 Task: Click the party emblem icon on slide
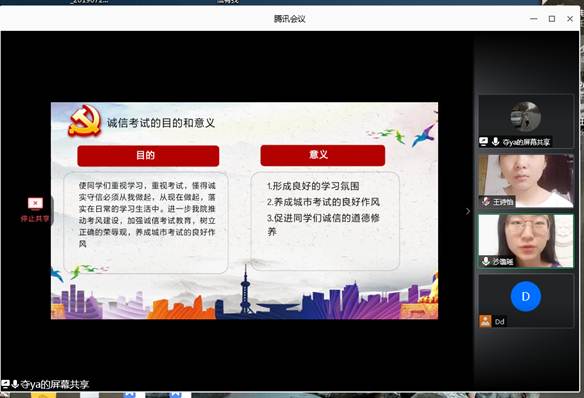click(x=85, y=120)
